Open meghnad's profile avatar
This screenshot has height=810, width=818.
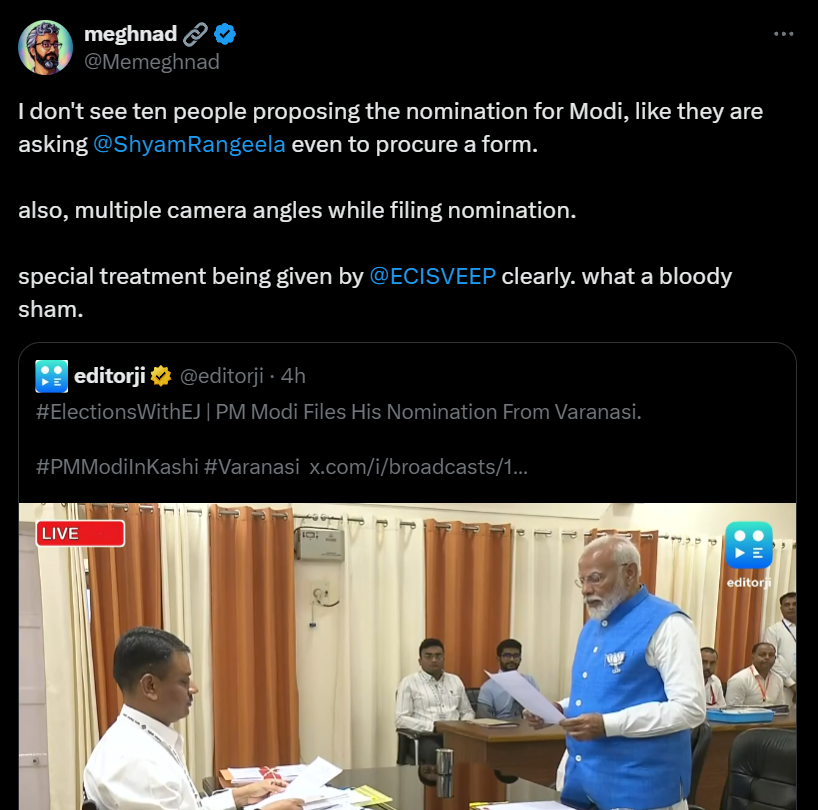click(x=45, y=47)
